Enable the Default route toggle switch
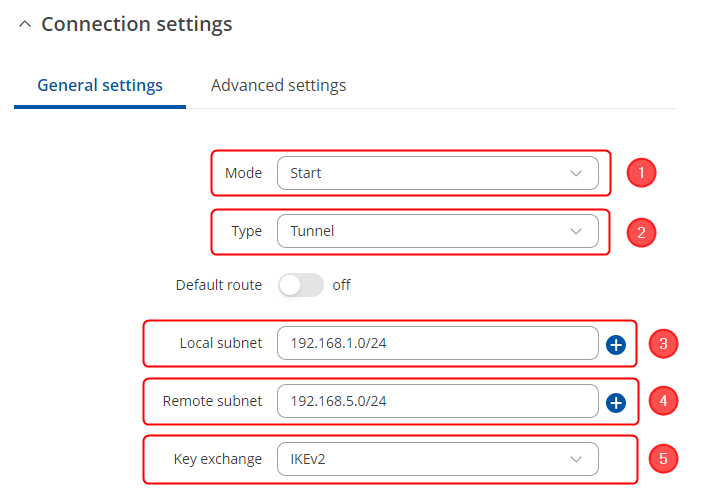Image resolution: width=701 pixels, height=492 pixels. pos(301,285)
